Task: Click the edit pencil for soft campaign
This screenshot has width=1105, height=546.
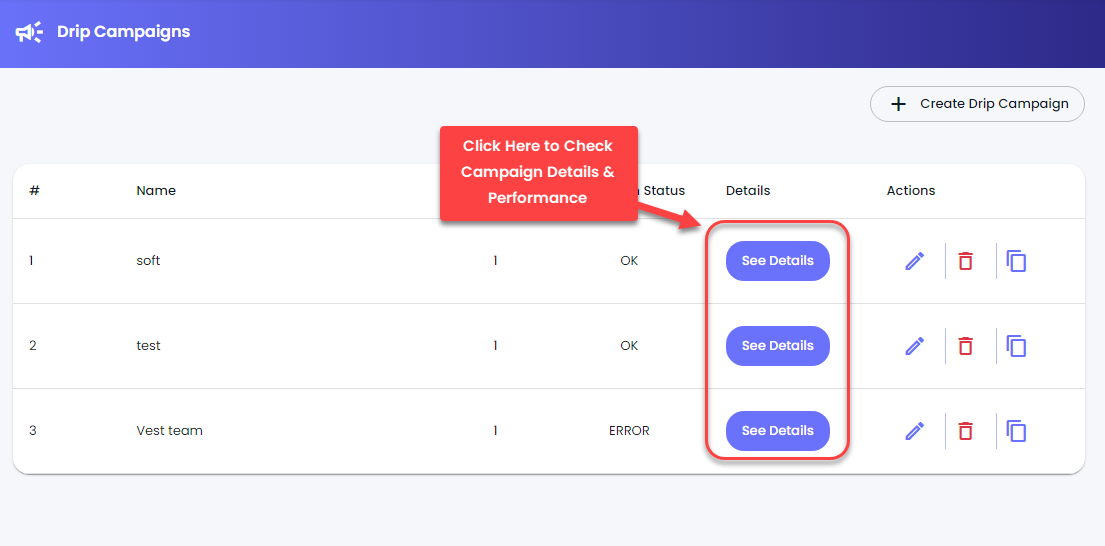Action: 914,261
